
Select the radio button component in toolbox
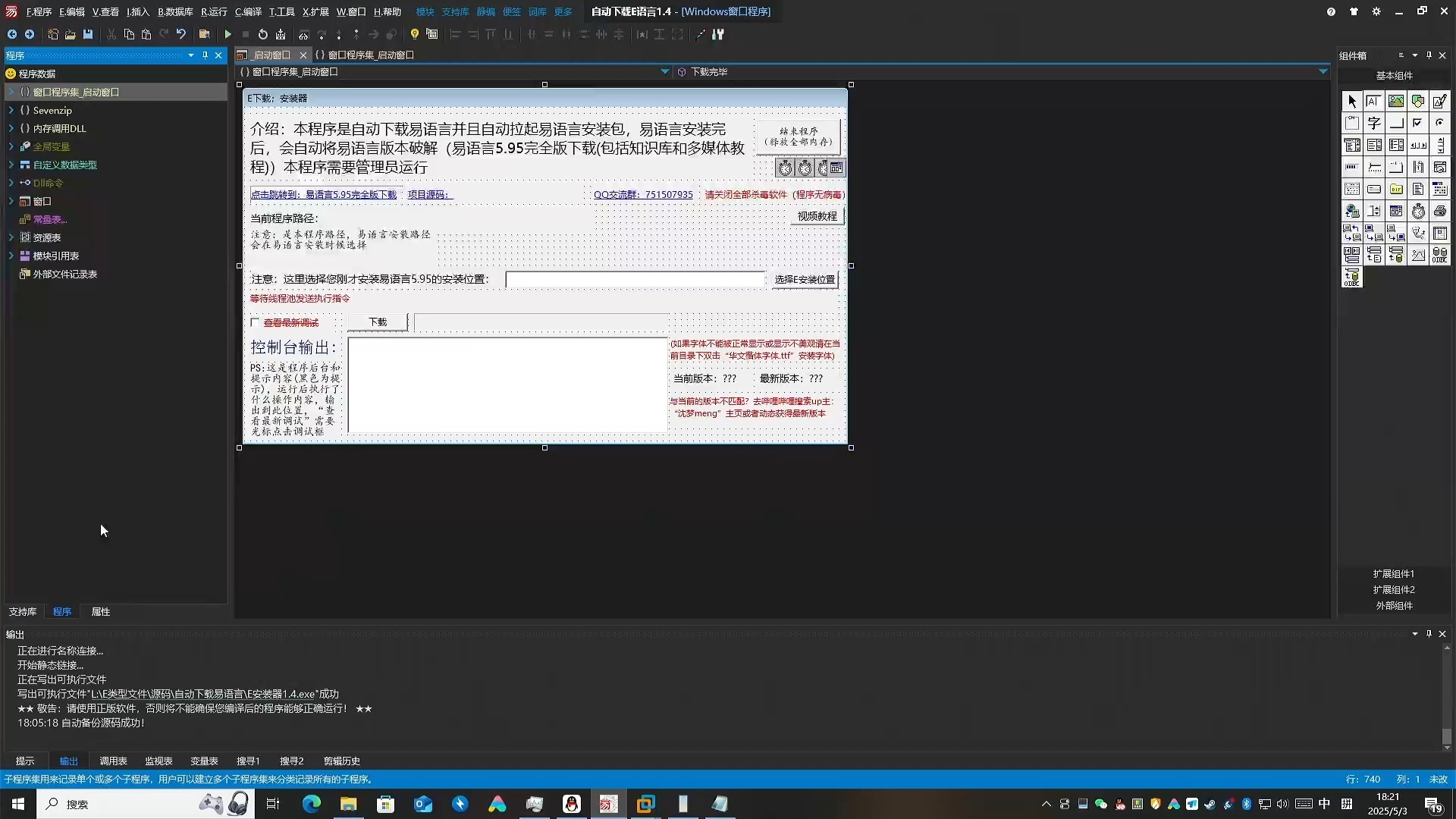[x=1440, y=123]
